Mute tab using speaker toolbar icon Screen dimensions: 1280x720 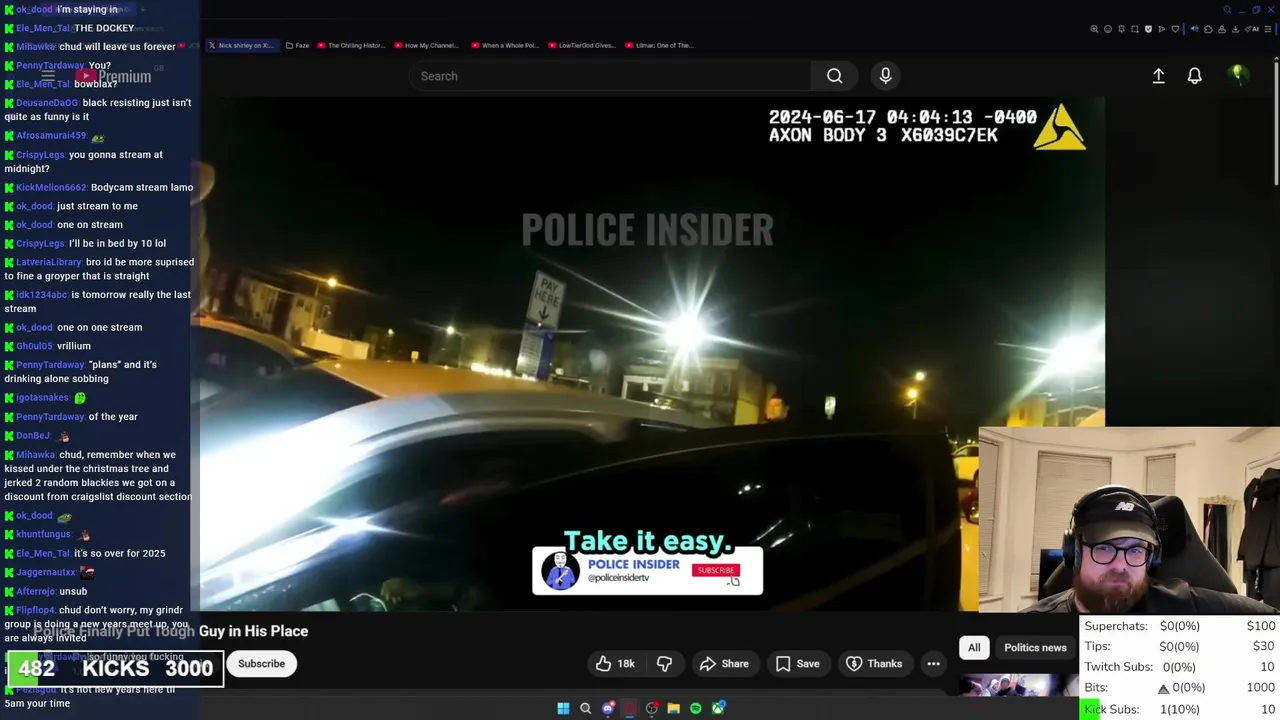point(1194,29)
